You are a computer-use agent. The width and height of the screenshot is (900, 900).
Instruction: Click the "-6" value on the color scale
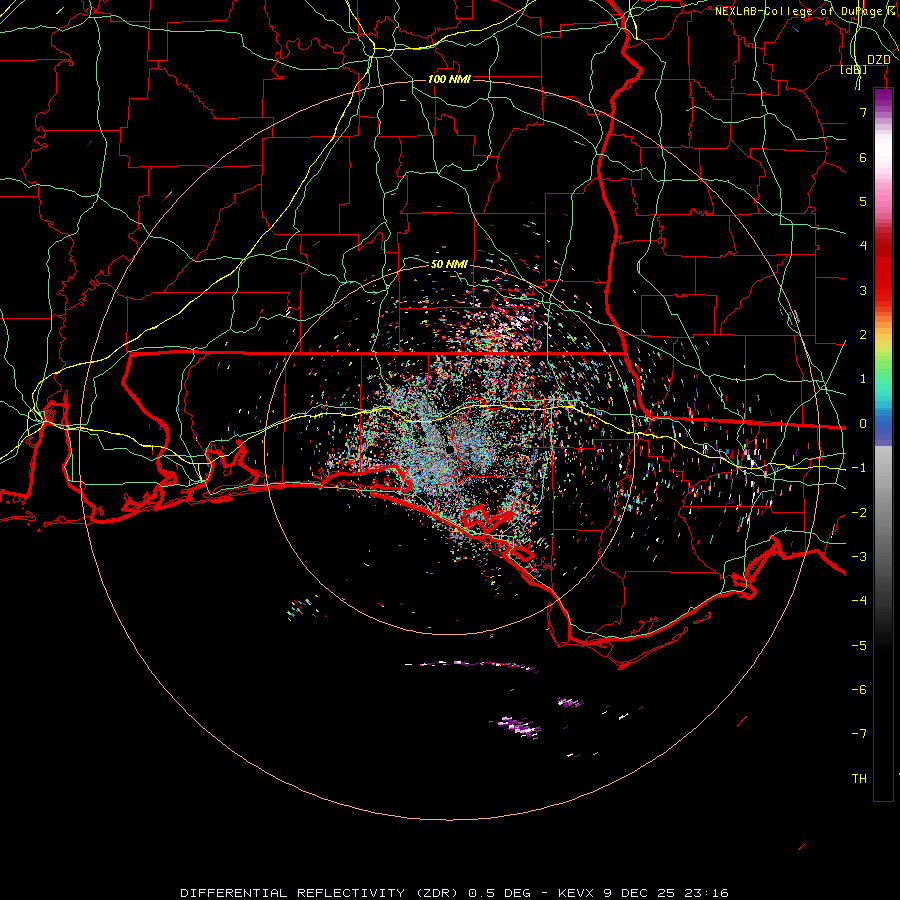pyautogui.click(x=859, y=690)
